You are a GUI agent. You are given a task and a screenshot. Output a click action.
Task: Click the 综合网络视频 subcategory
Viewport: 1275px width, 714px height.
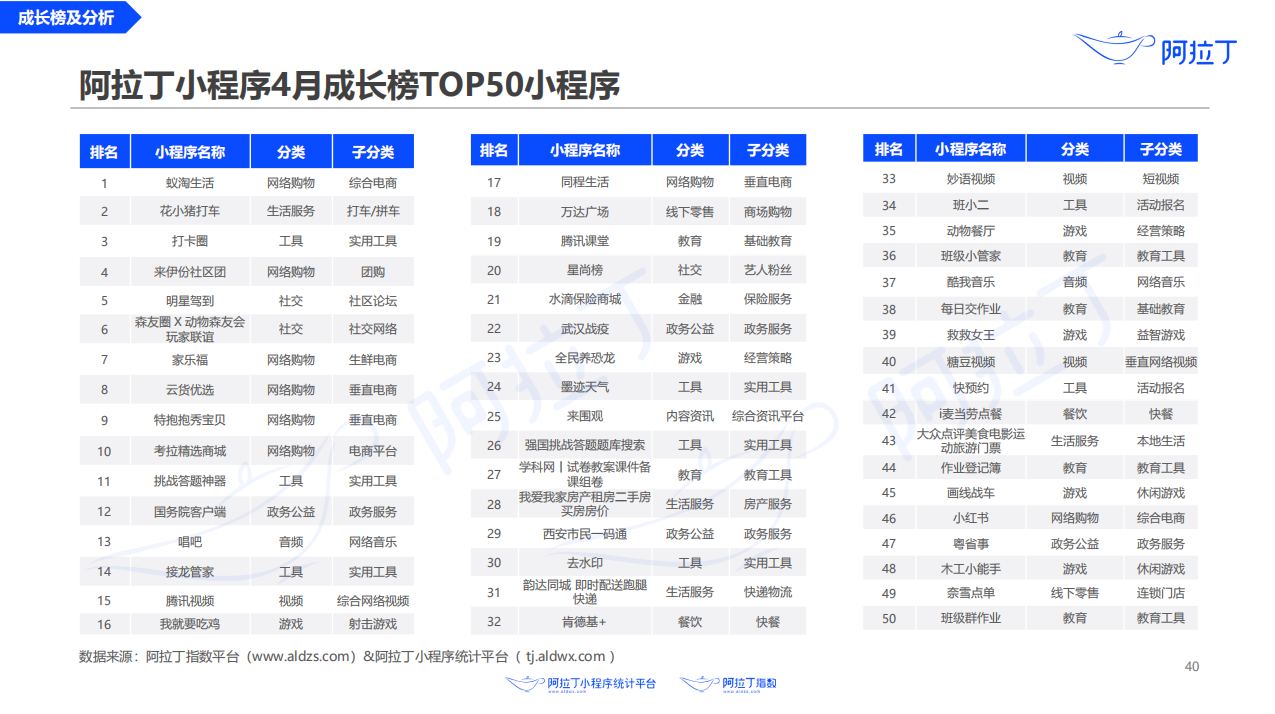(x=373, y=601)
